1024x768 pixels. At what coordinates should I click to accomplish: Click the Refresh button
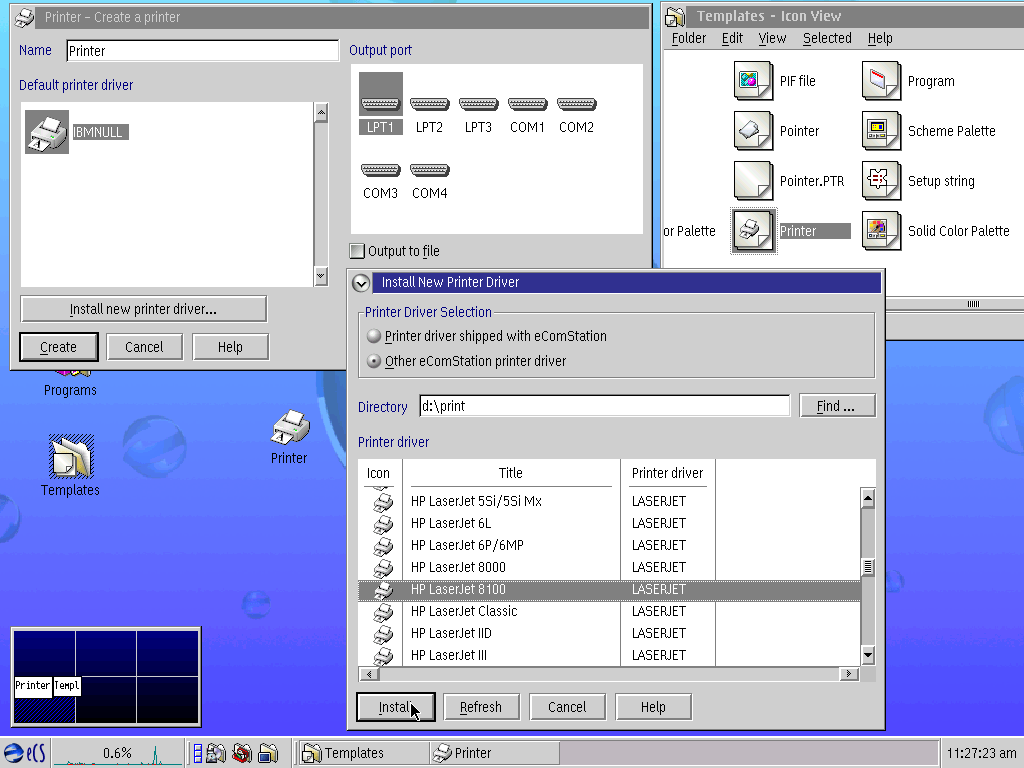[x=481, y=707]
